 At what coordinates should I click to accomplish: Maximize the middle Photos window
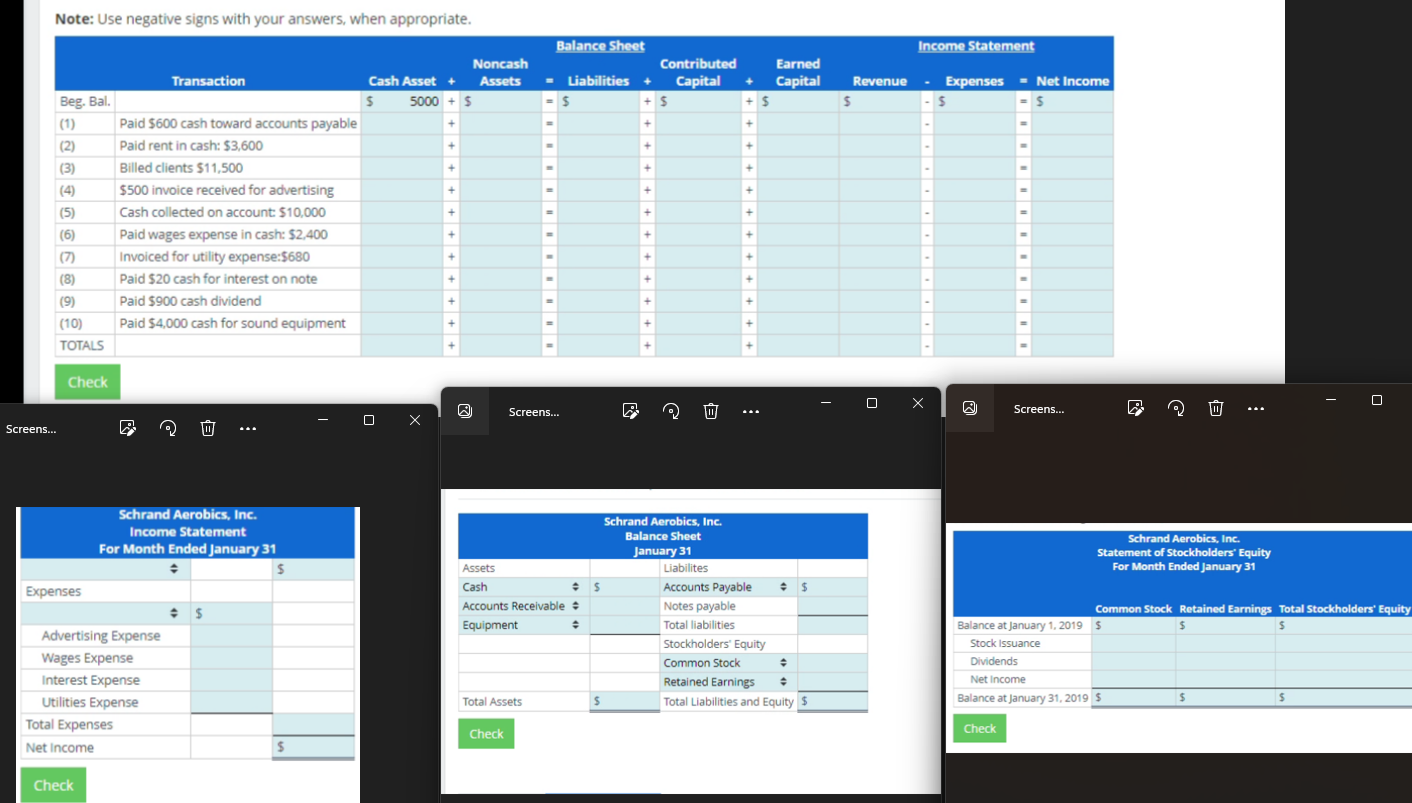(x=872, y=403)
